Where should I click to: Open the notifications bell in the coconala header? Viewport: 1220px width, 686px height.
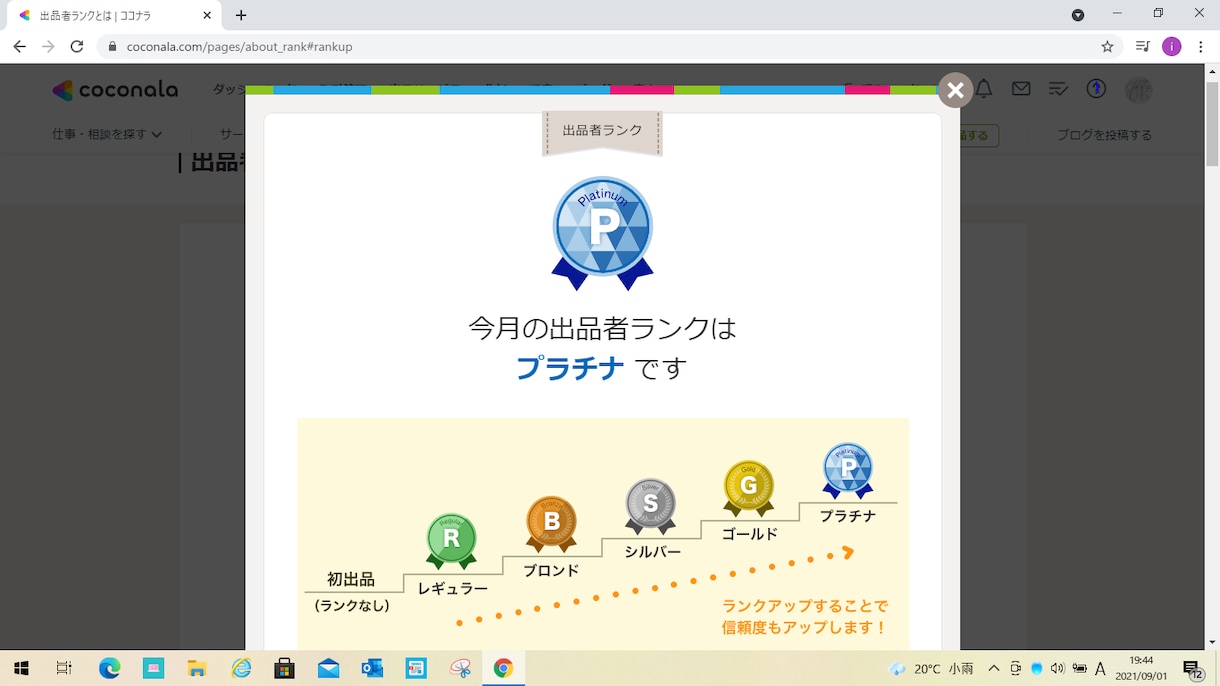click(984, 89)
